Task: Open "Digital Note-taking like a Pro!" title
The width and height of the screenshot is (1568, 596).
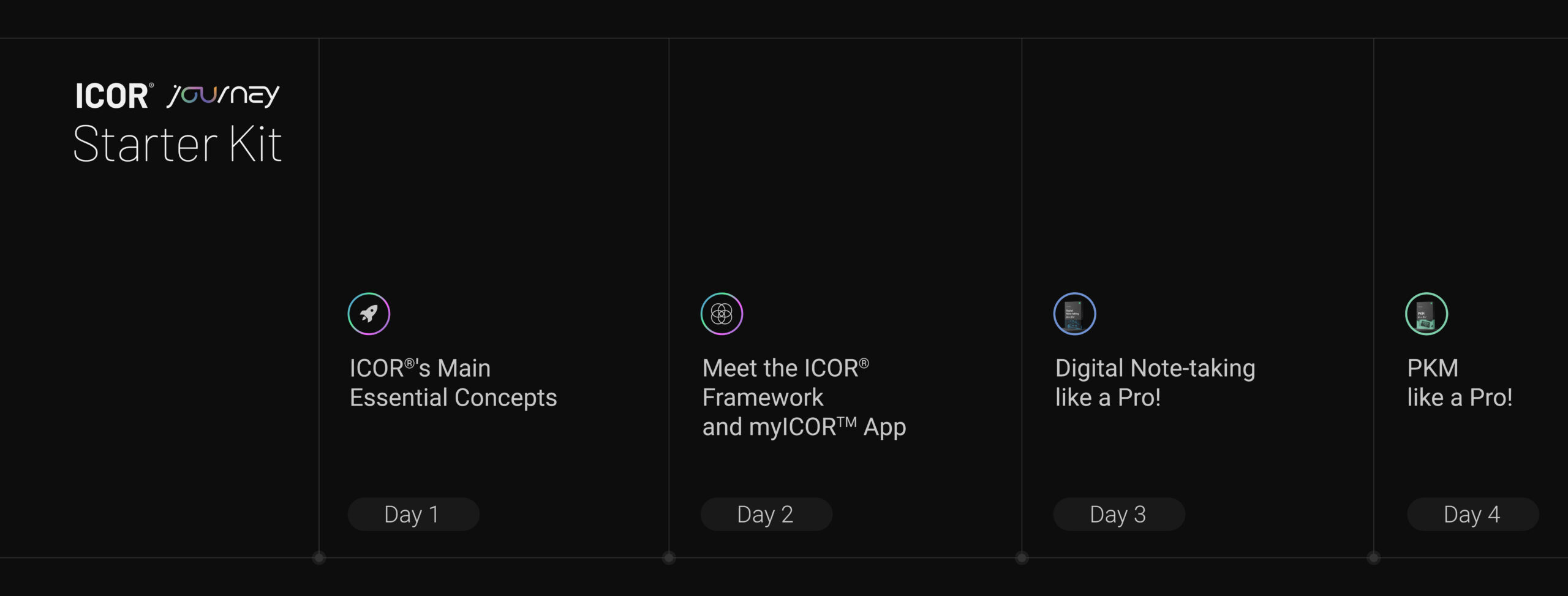Action: [x=1155, y=383]
